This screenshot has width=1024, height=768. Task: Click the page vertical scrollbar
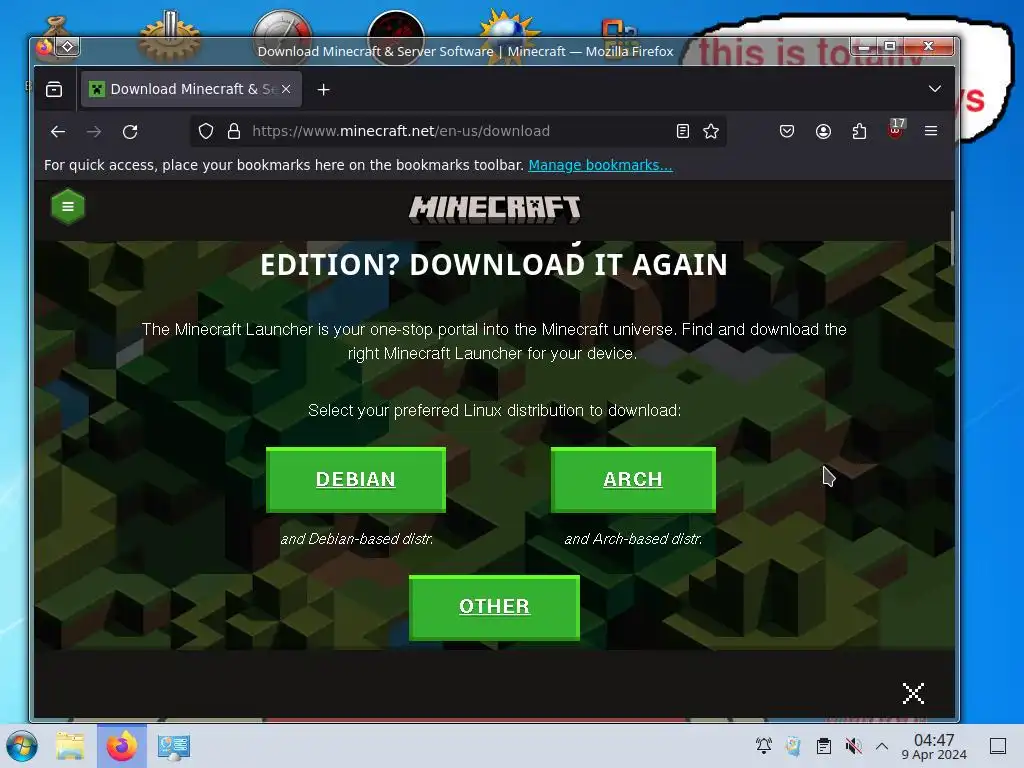point(952,238)
